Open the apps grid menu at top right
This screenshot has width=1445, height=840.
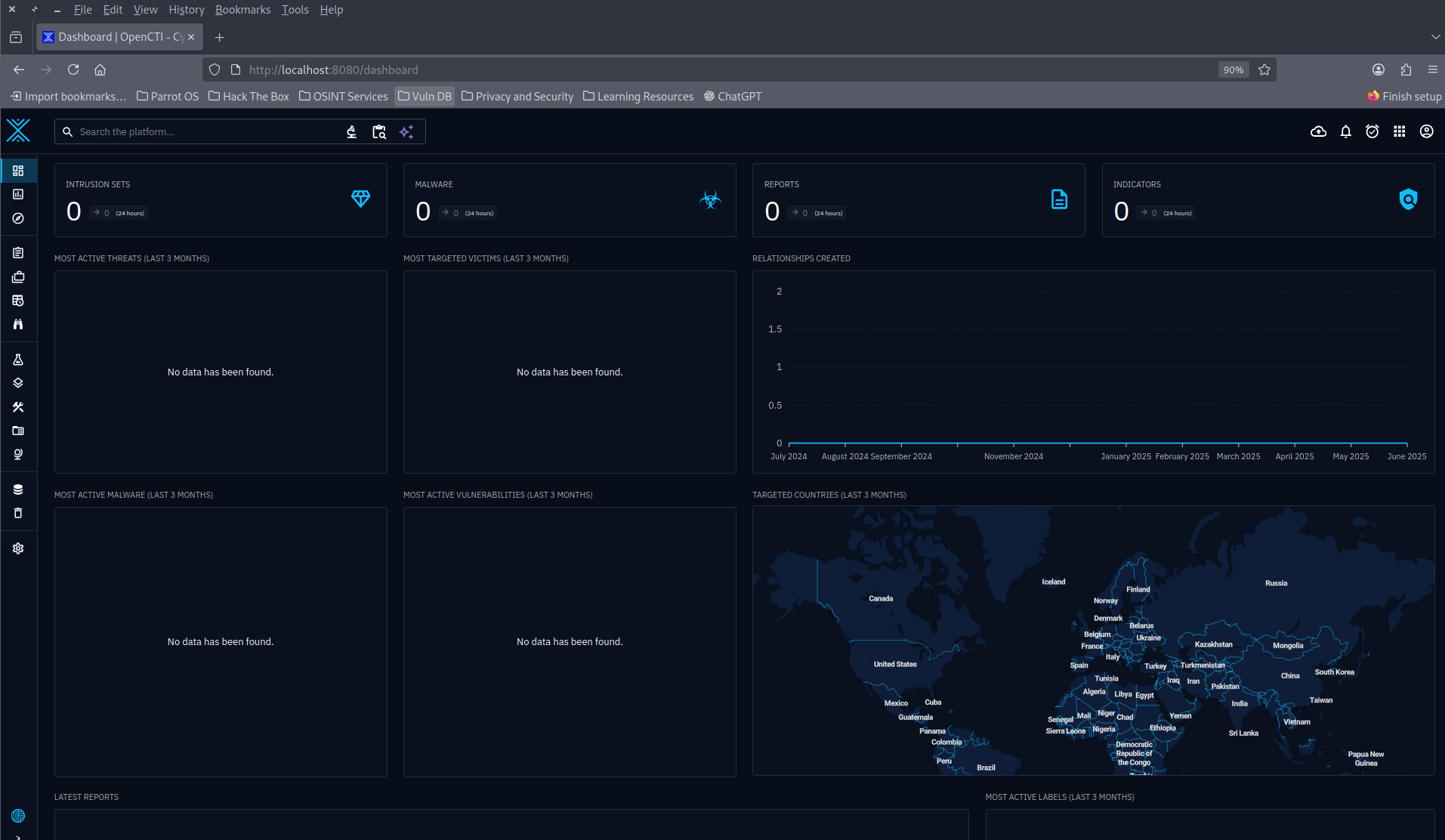(x=1399, y=131)
